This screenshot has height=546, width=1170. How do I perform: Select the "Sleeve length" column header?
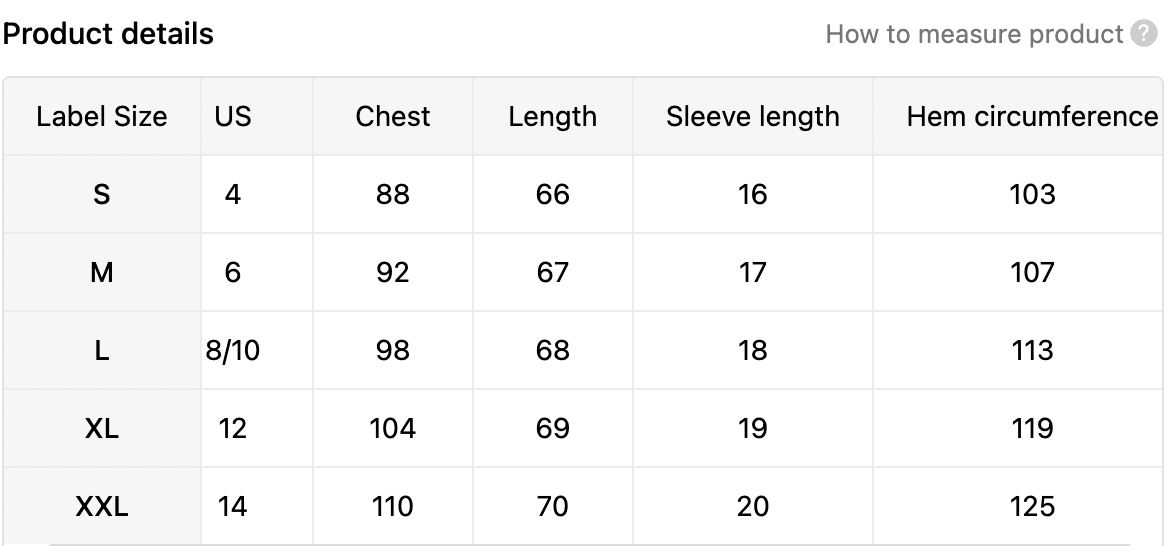pyautogui.click(x=752, y=116)
